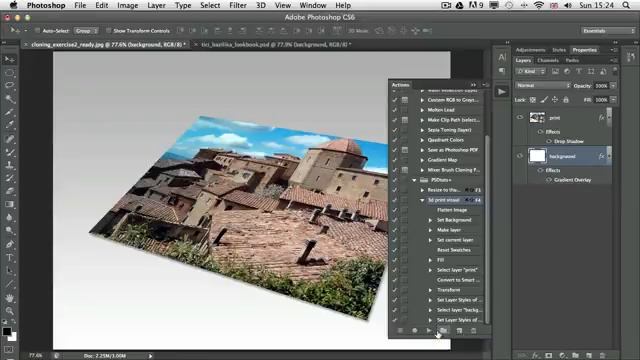Expand the Set Background step
Viewport: 640px width, 360px height.
430,220
